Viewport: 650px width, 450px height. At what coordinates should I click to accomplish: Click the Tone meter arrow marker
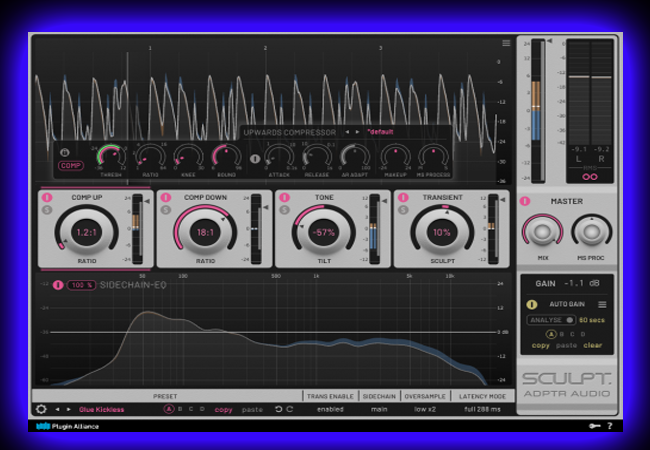(384, 201)
